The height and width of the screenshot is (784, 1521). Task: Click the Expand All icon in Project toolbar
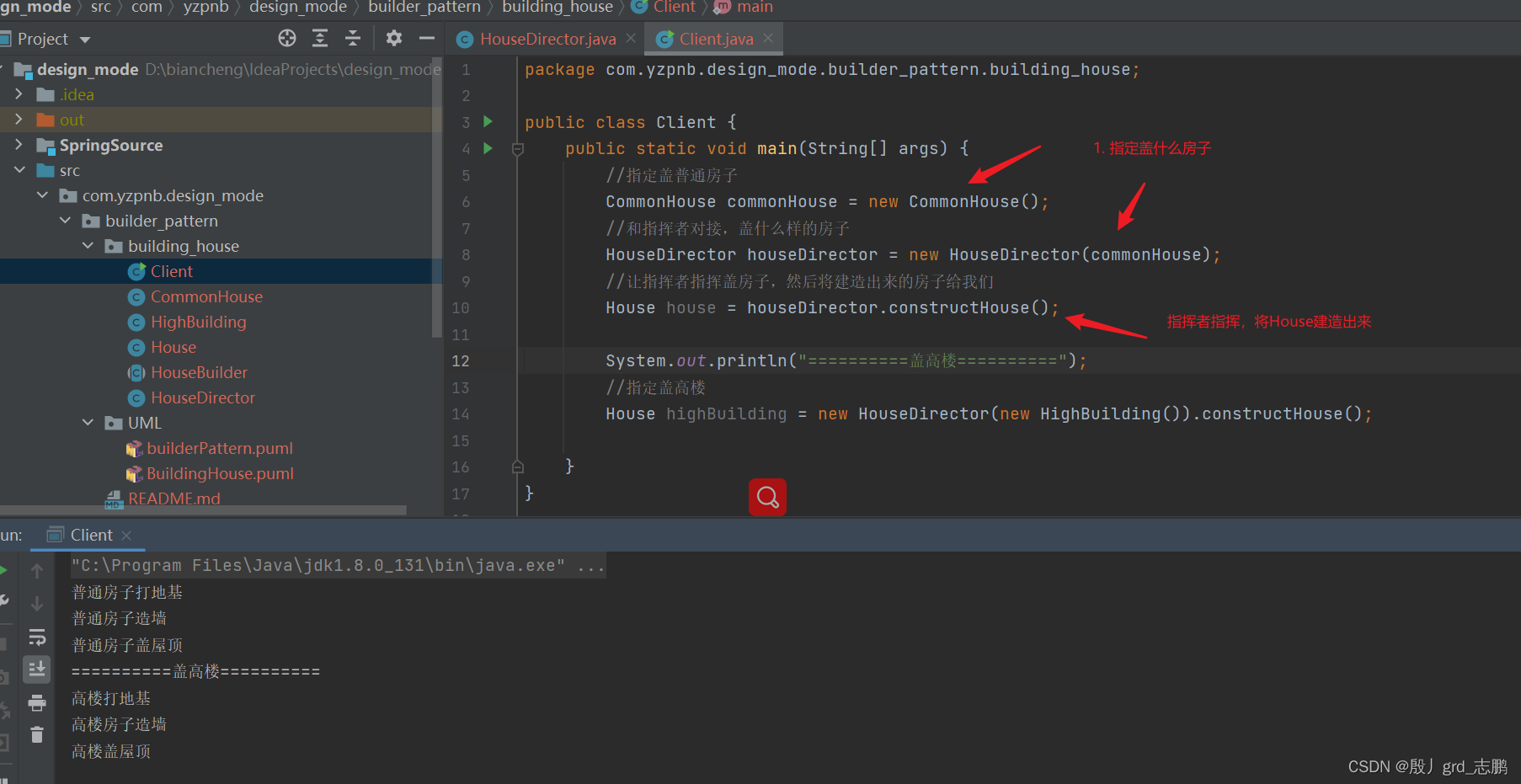pos(320,38)
